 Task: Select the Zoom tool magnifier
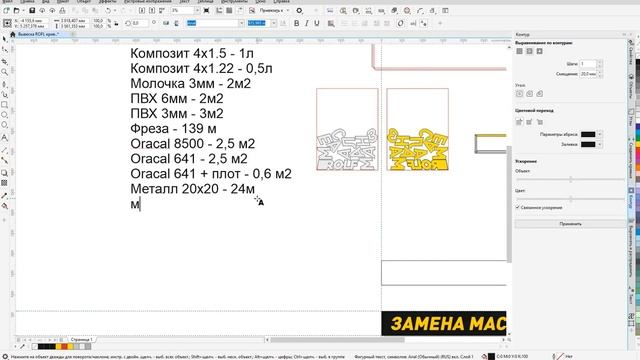tap(4, 72)
